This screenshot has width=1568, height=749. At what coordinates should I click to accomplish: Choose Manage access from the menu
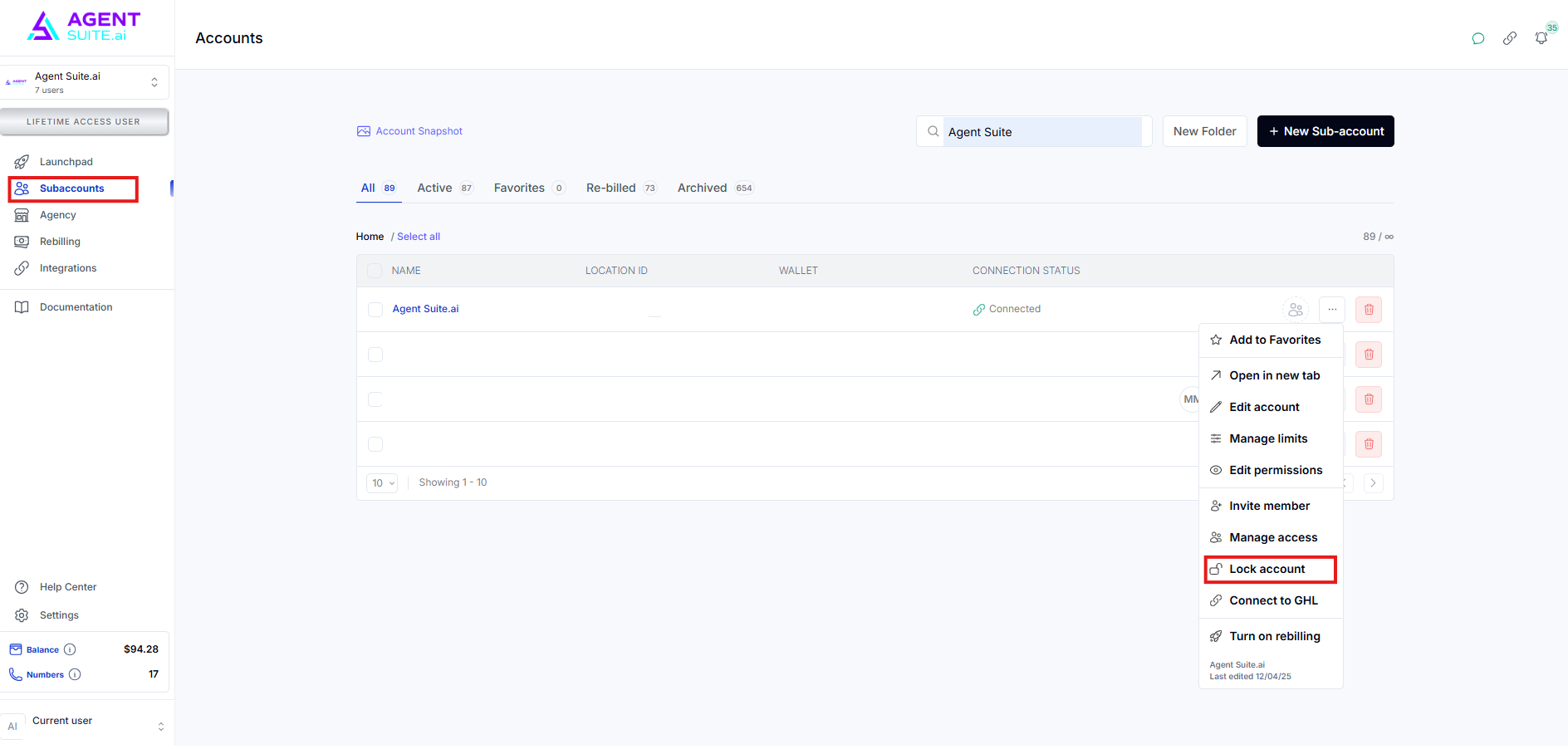(x=1271, y=537)
